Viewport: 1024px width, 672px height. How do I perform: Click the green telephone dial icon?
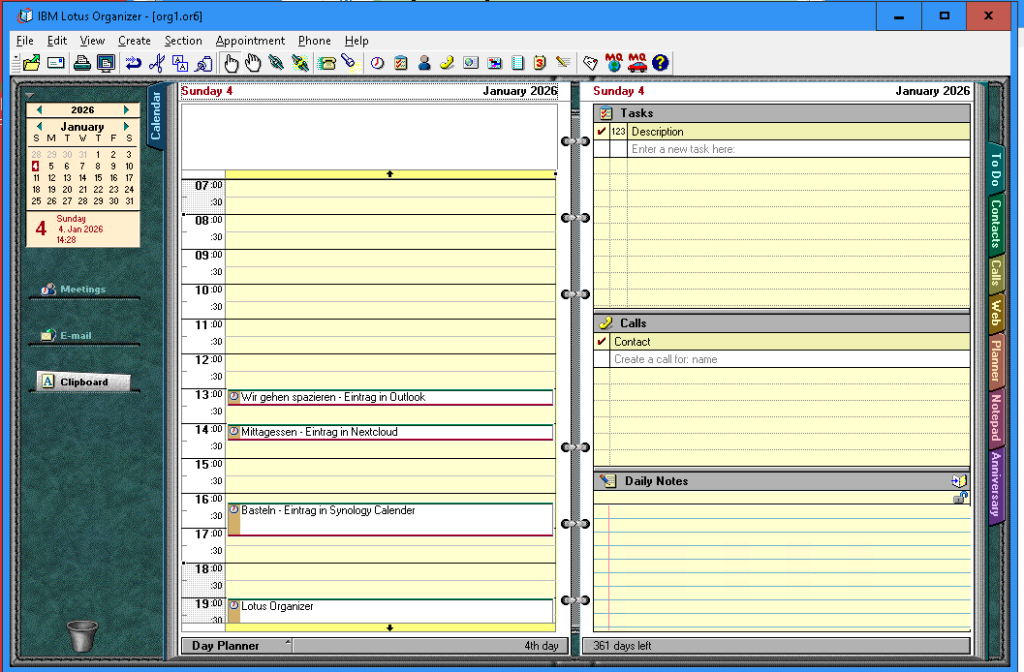pos(326,63)
